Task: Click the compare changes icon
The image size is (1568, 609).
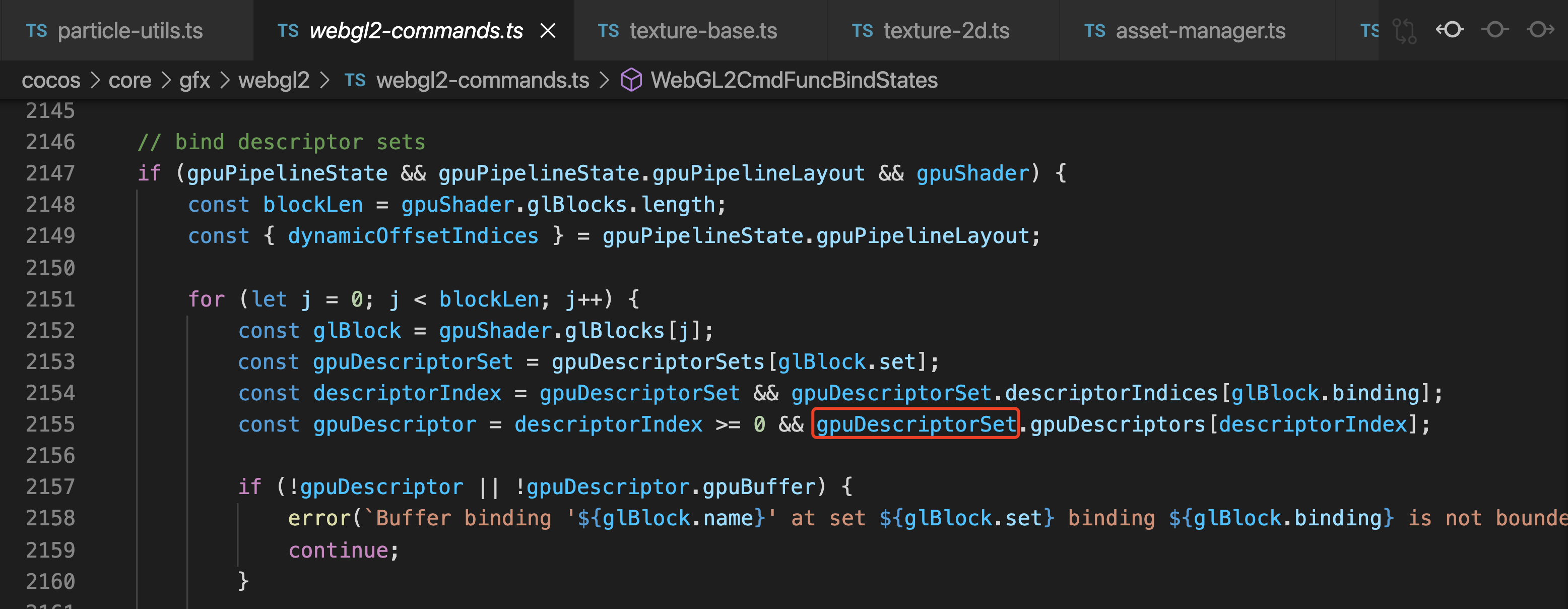Action: 1404,30
